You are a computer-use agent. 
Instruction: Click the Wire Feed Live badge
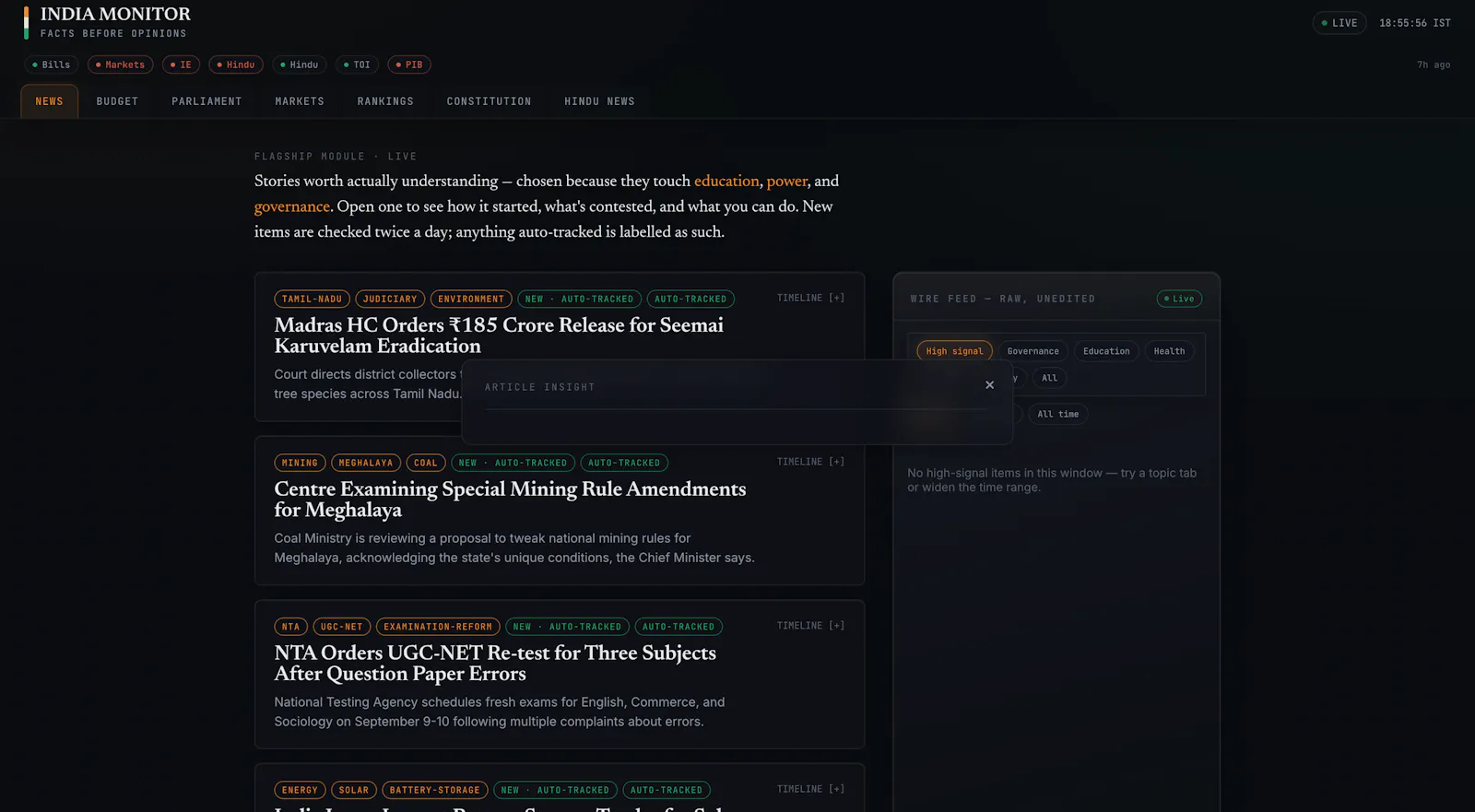pyautogui.click(x=1179, y=299)
